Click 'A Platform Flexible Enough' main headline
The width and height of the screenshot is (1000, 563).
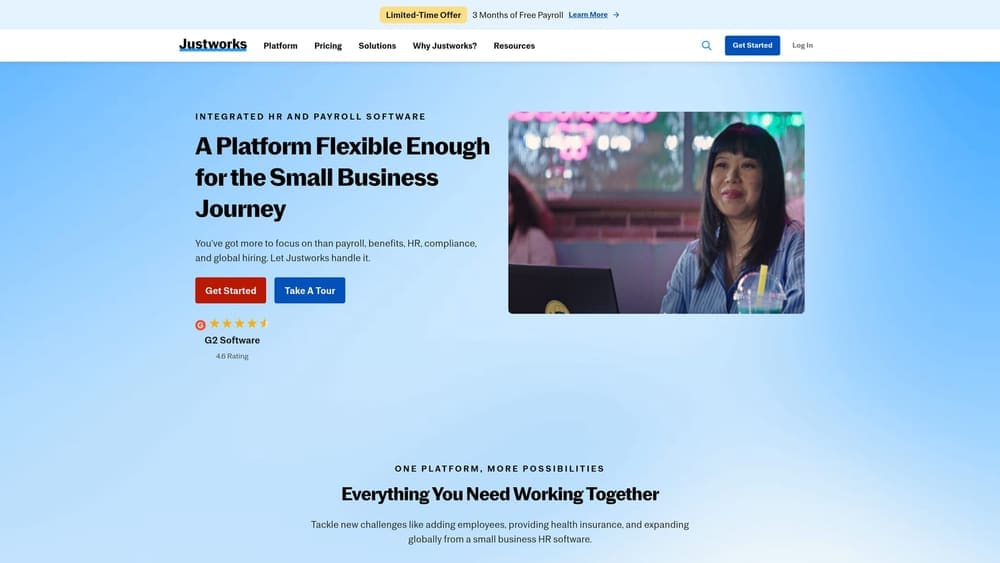(x=343, y=177)
